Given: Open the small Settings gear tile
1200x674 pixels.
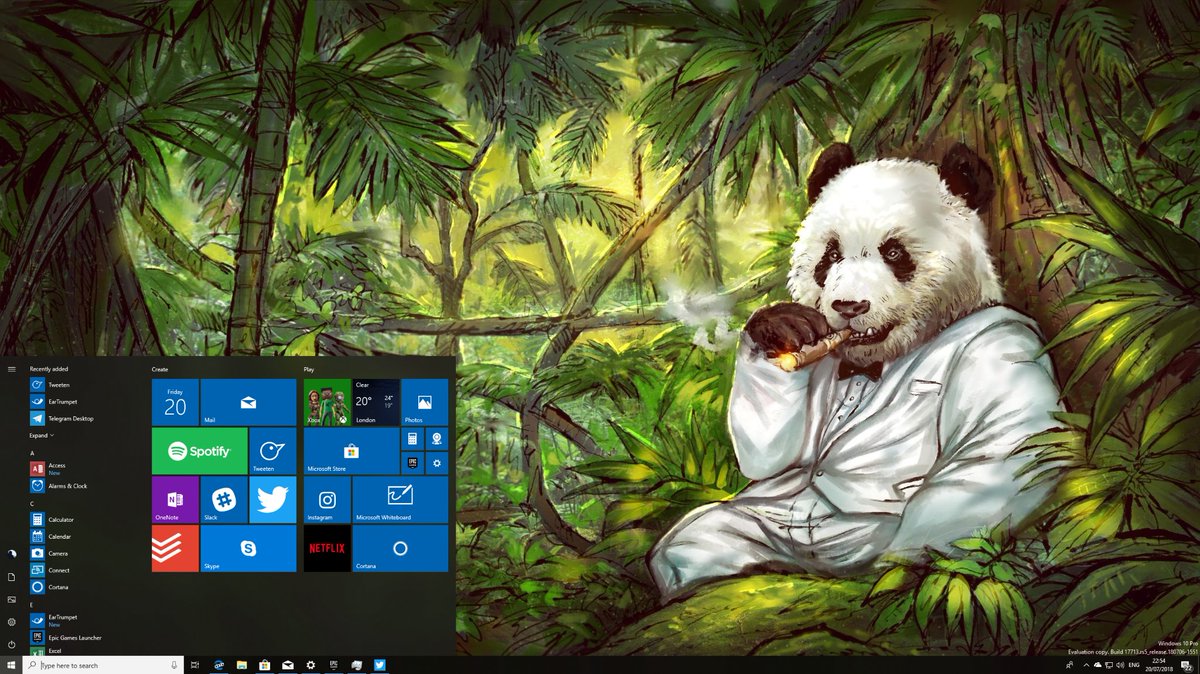Looking at the screenshot, I should point(437,463).
